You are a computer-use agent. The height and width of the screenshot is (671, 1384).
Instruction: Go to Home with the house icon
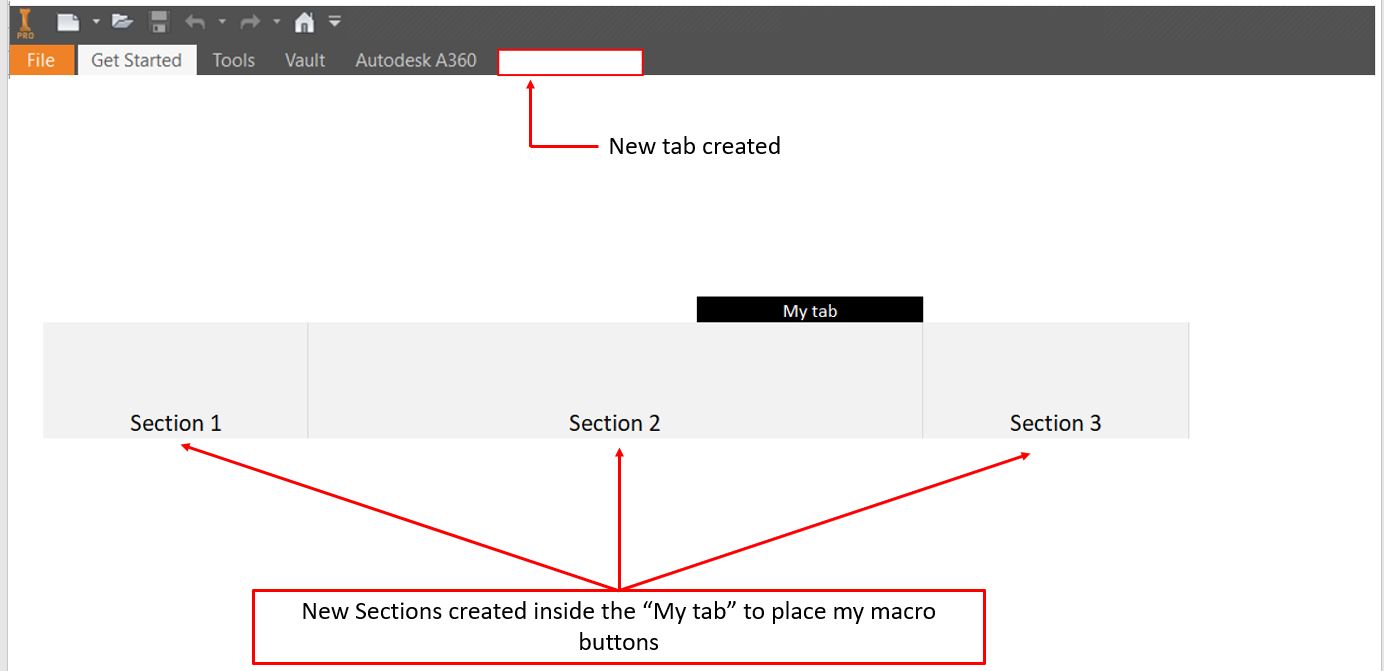pos(304,22)
